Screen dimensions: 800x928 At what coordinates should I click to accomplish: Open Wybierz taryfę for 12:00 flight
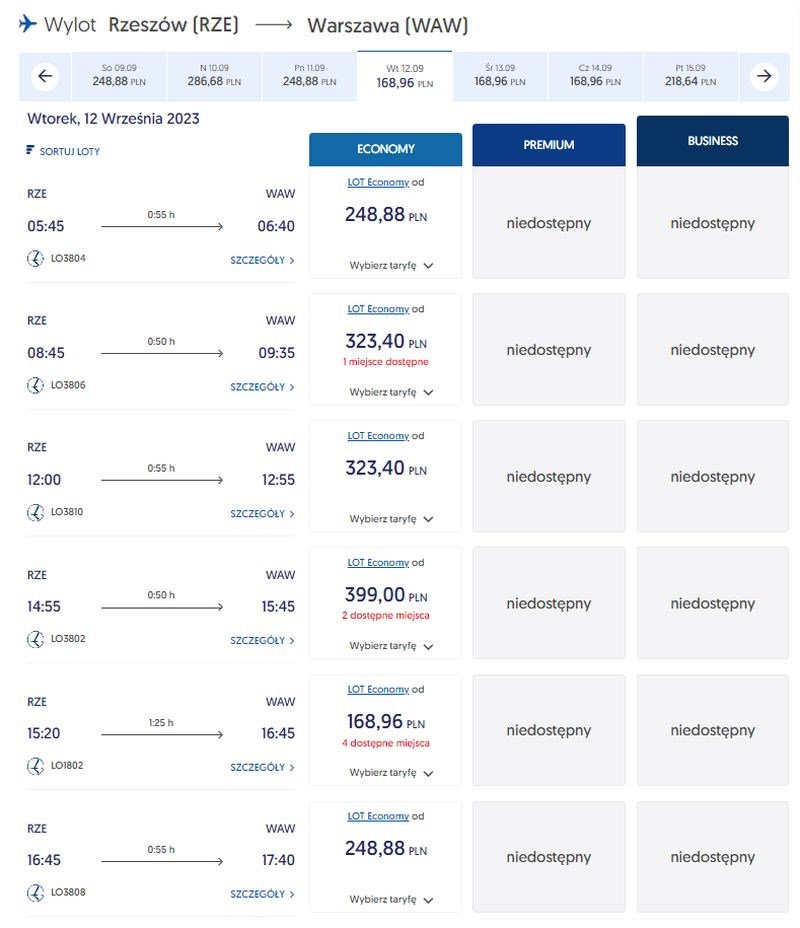coord(391,519)
